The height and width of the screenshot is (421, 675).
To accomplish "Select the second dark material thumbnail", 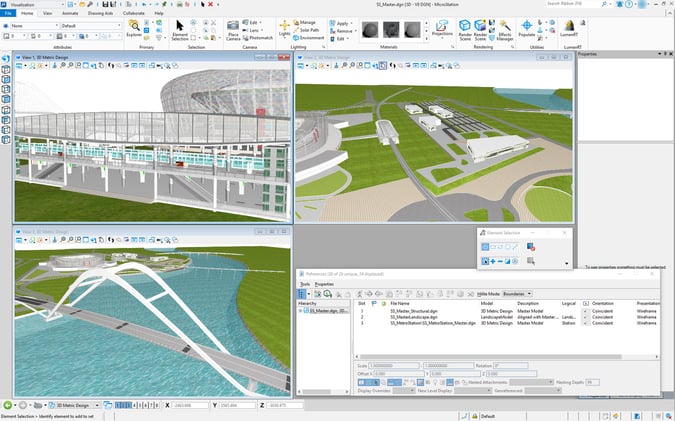I will (391, 30).
